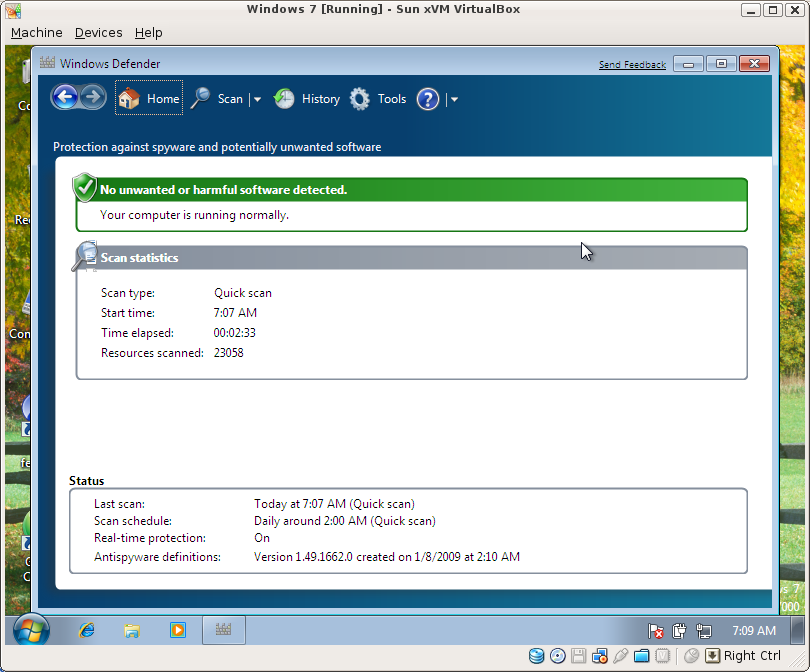Expand the Scan options dropdown arrow
This screenshot has height=672, width=810.
click(257, 99)
